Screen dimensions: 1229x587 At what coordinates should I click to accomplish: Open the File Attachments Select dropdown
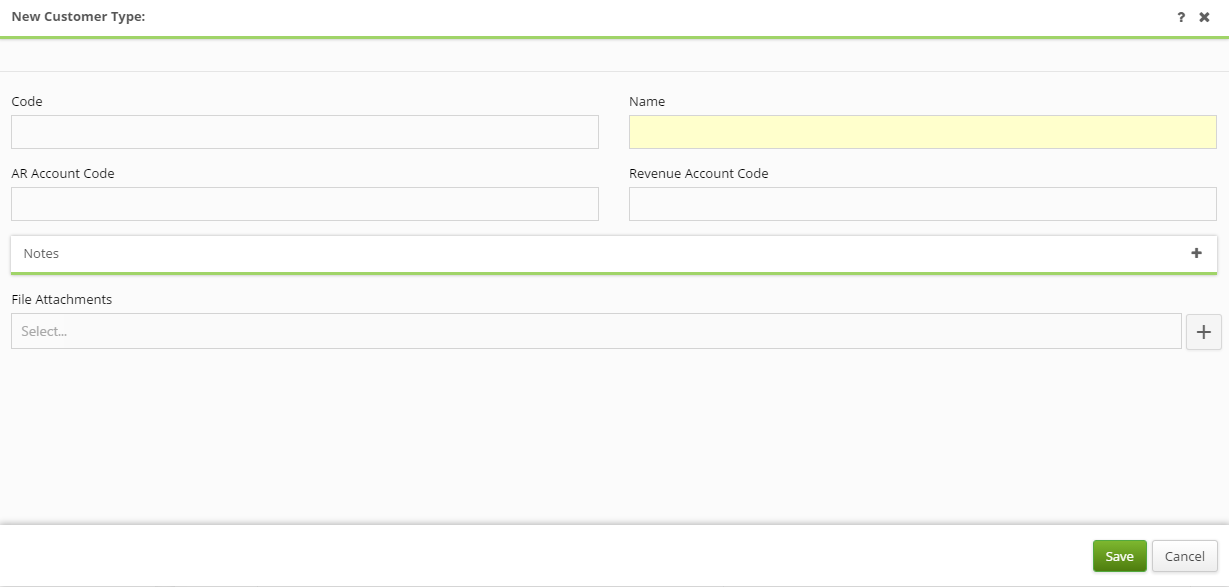click(595, 331)
